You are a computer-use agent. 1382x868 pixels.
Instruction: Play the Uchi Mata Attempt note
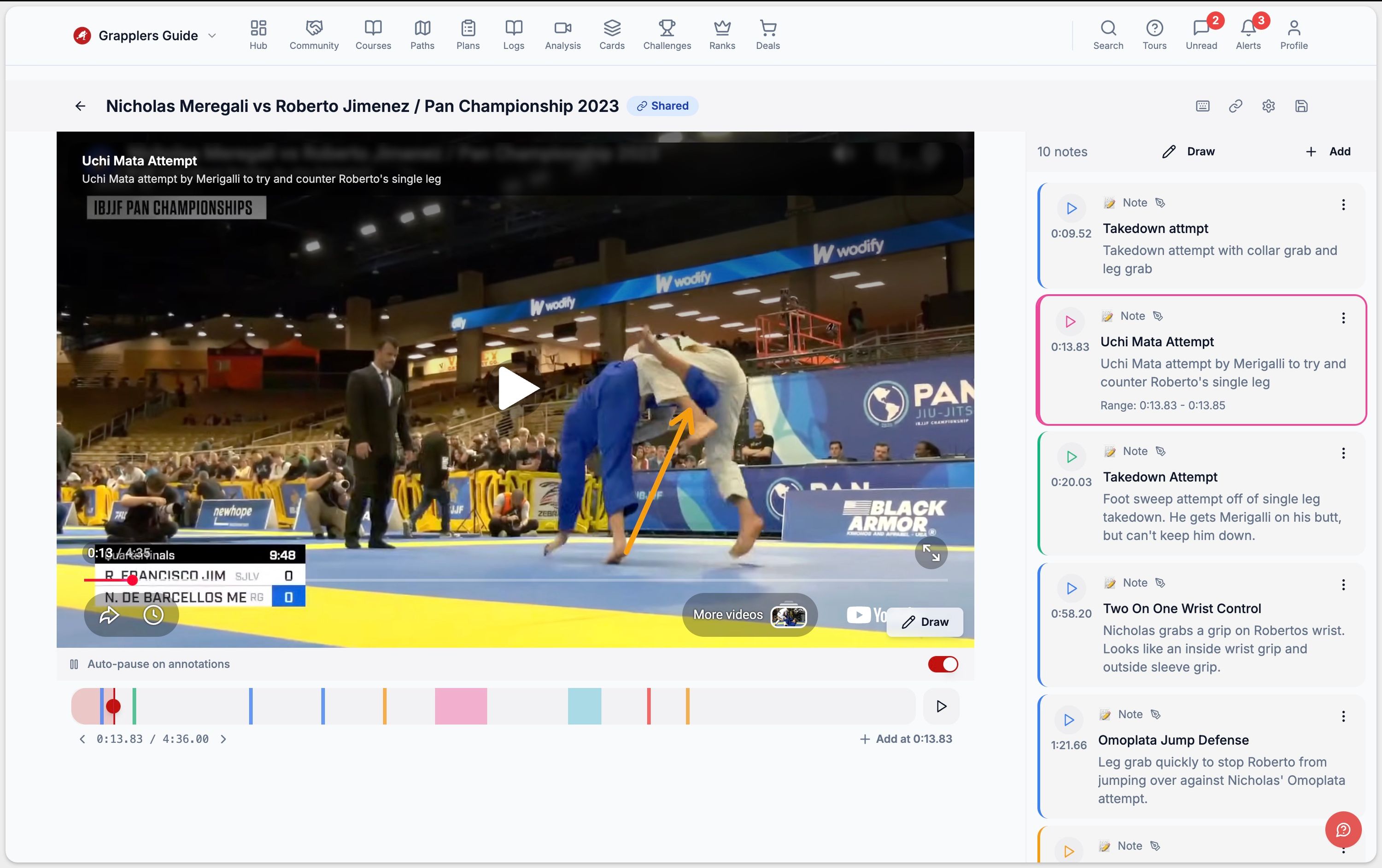point(1070,321)
